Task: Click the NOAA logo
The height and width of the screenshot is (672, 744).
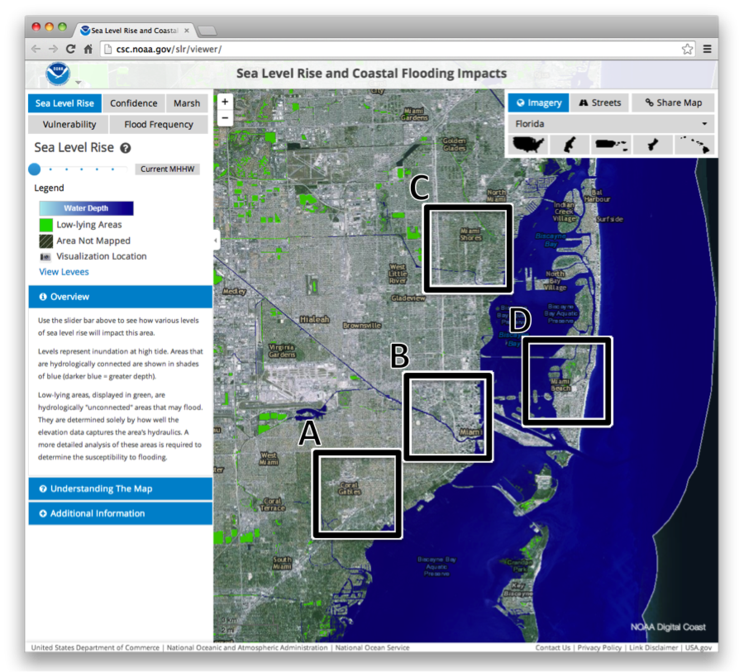Action: click(x=58, y=74)
